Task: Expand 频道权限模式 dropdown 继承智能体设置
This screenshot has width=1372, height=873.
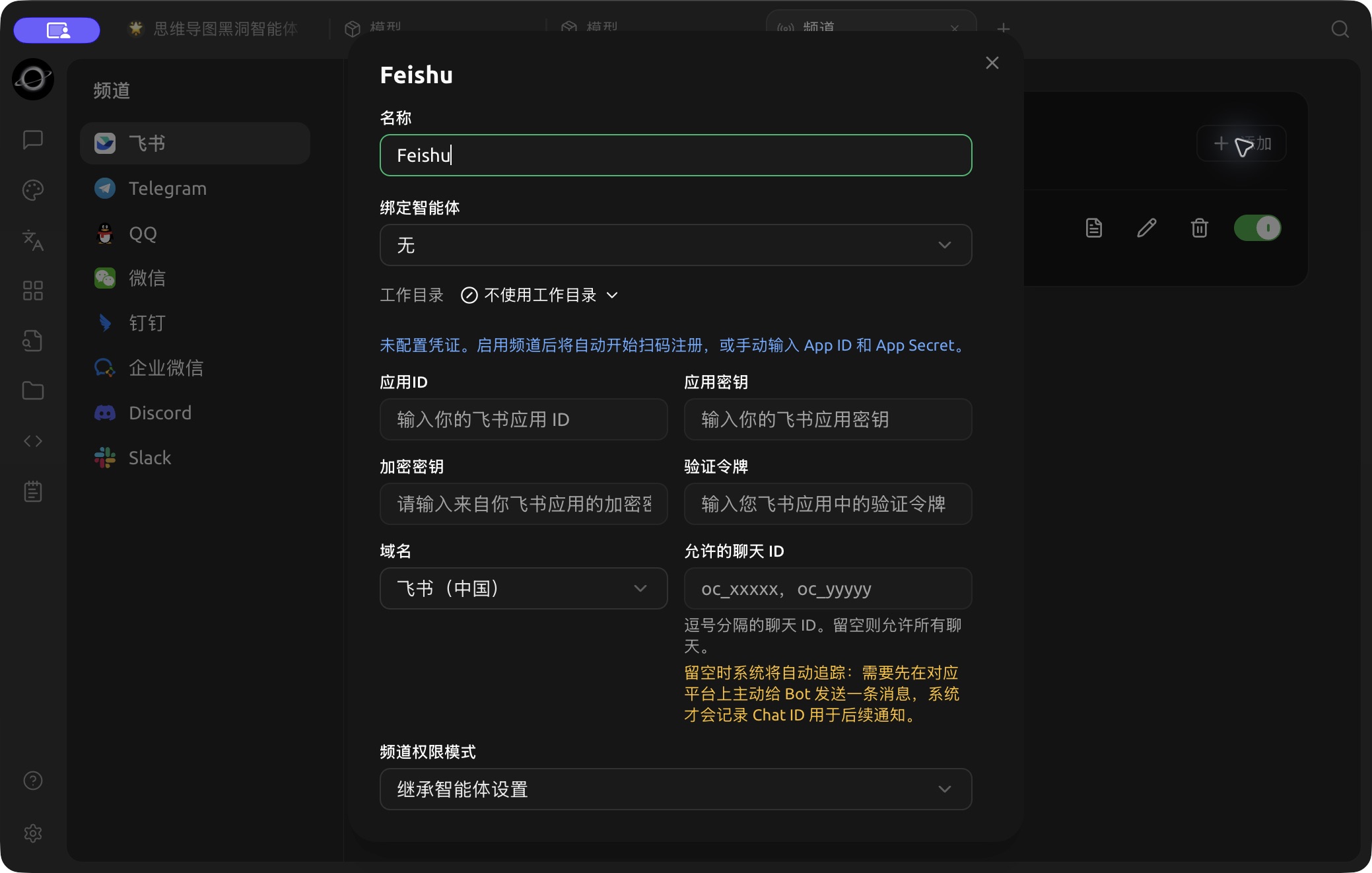Action: pos(676,789)
